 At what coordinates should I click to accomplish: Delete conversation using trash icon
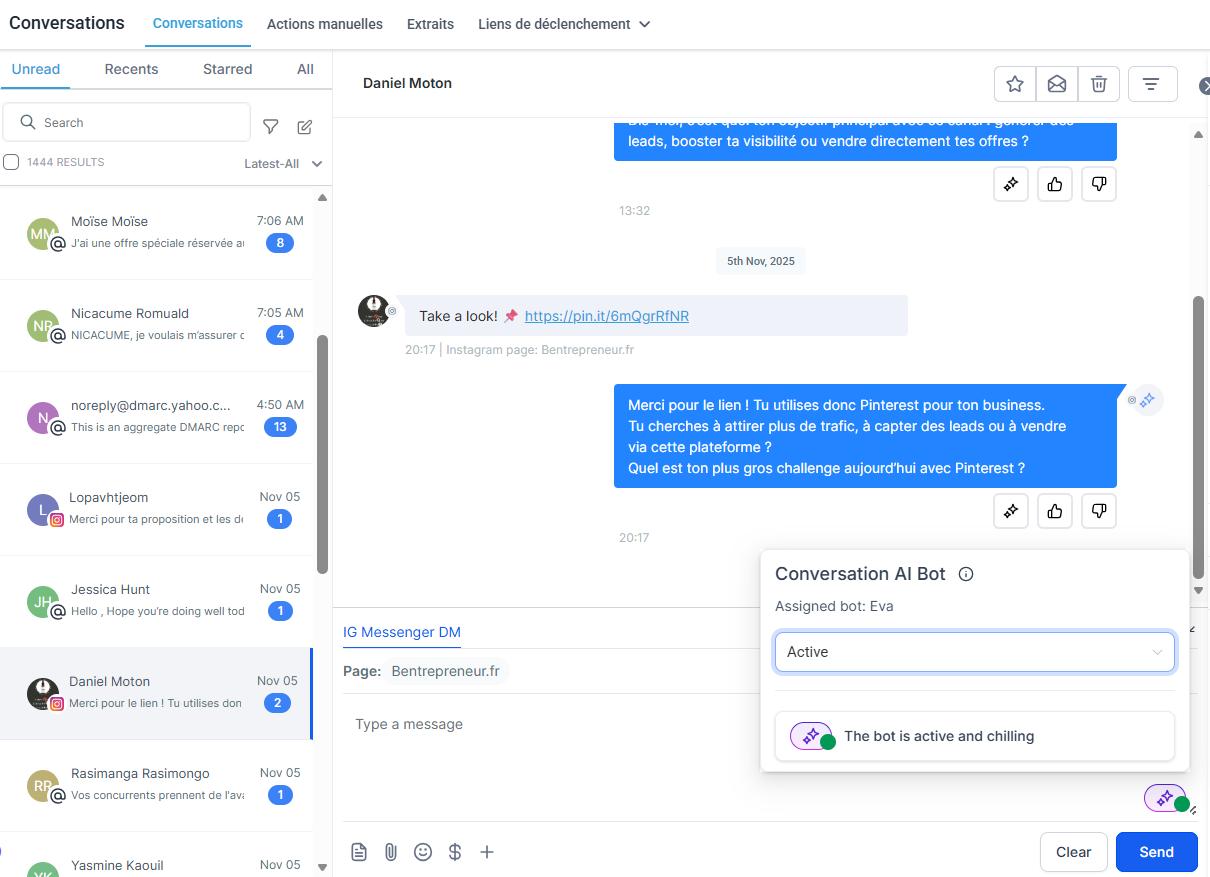1099,85
